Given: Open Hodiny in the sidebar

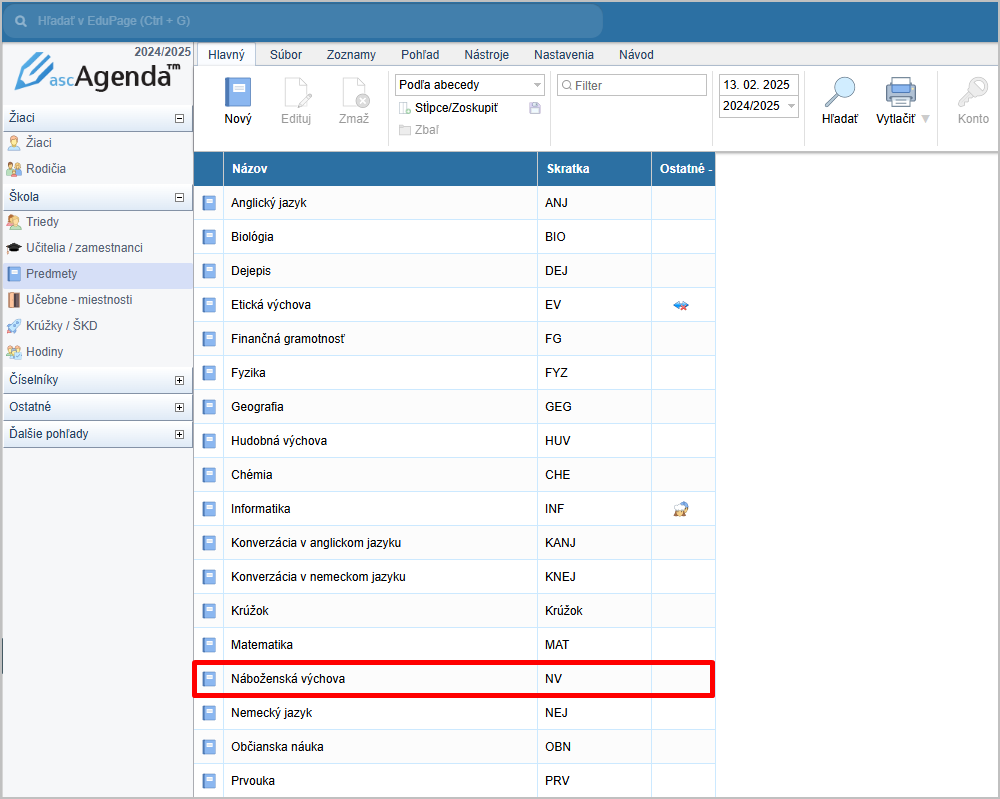Looking at the screenshot, I should pos(97,352).
